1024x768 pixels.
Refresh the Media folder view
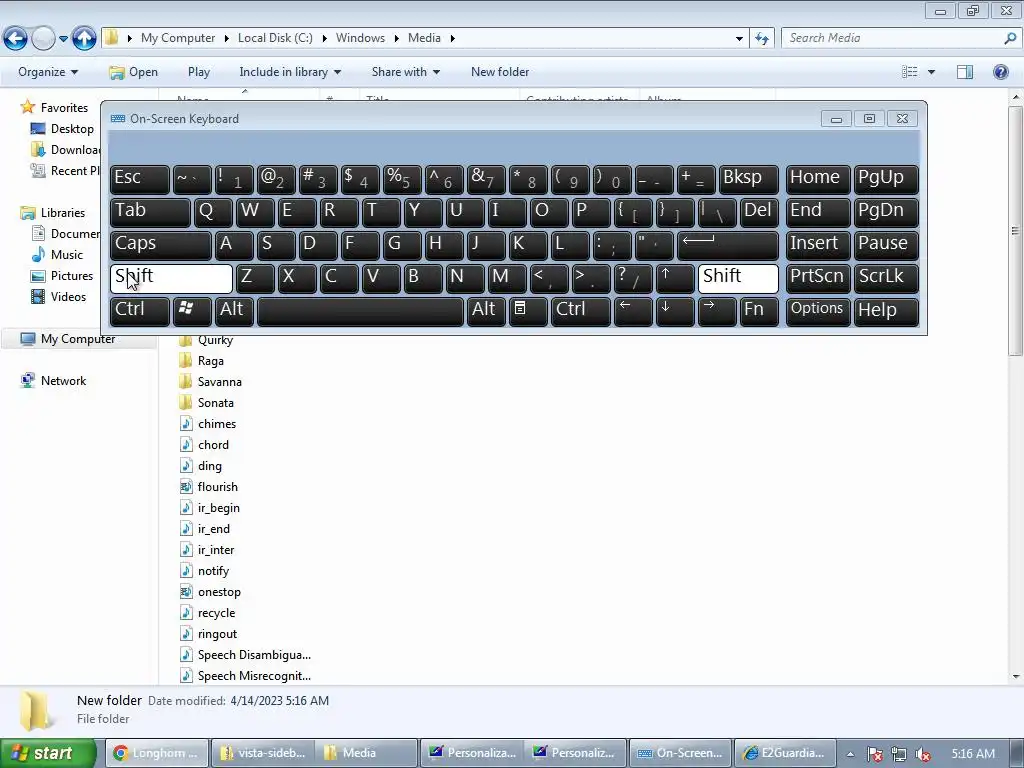click(x=761, y=39)
